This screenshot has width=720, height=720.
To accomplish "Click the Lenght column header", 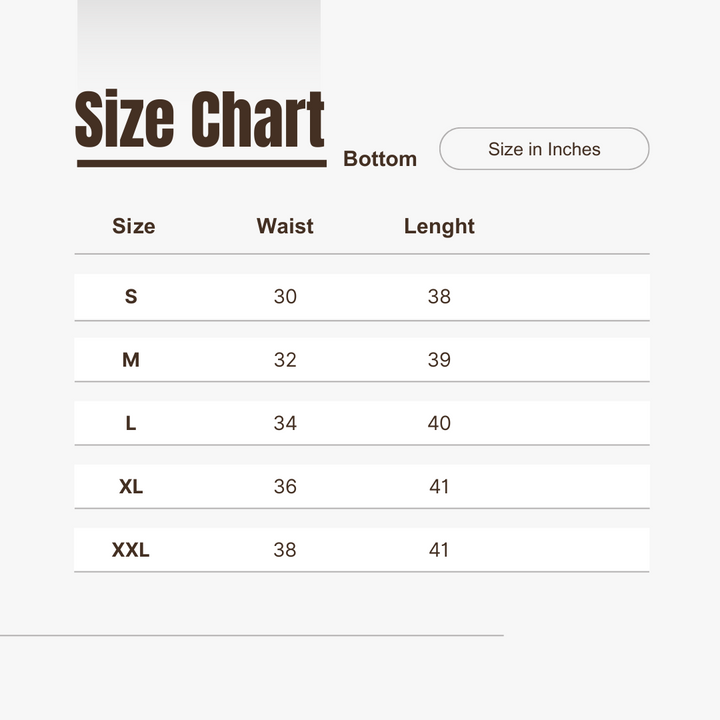I will [x=439, y=227].
